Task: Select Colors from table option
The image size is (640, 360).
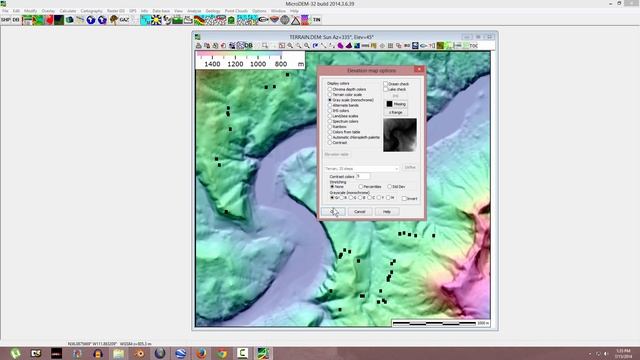Action: click(344, 132)
